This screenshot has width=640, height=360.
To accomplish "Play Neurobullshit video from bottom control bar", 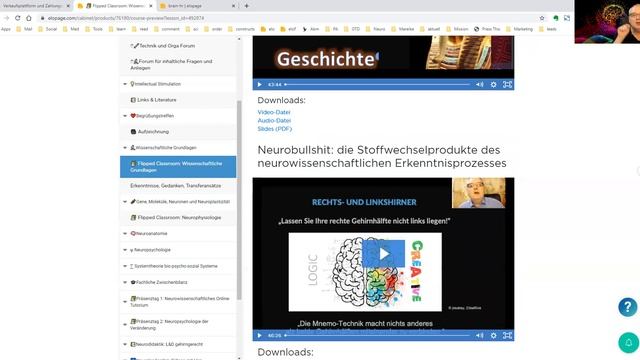I will click(x=260, y=336).
